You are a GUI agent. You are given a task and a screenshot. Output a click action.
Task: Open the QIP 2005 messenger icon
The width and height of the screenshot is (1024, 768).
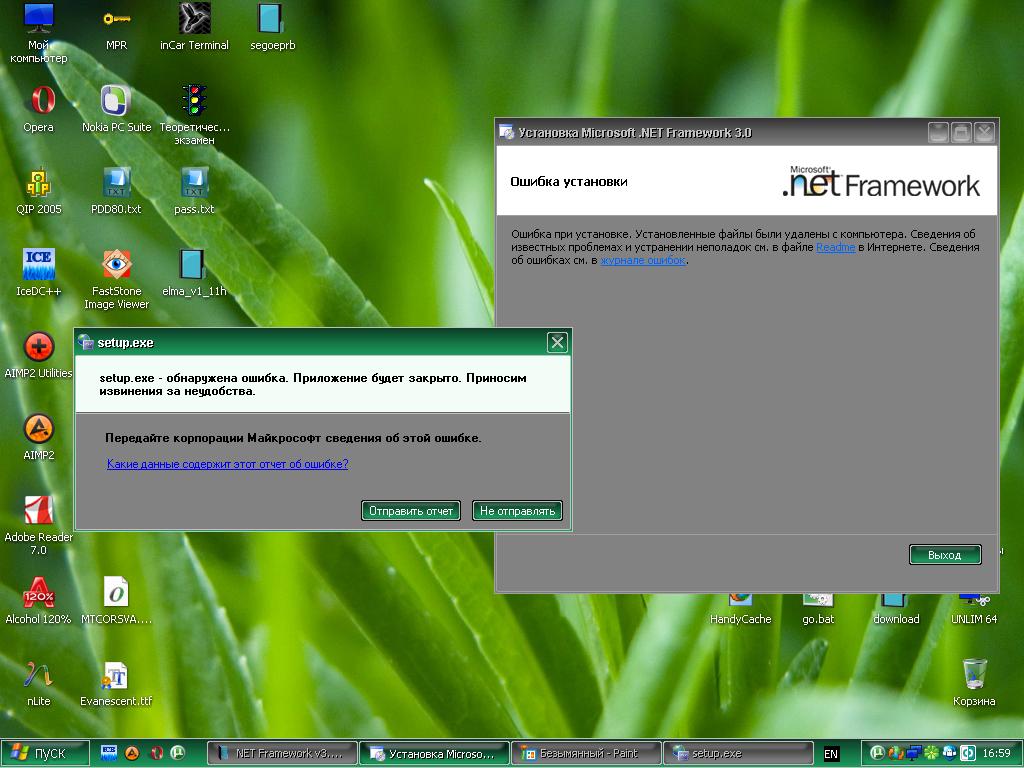pos(39,184)
